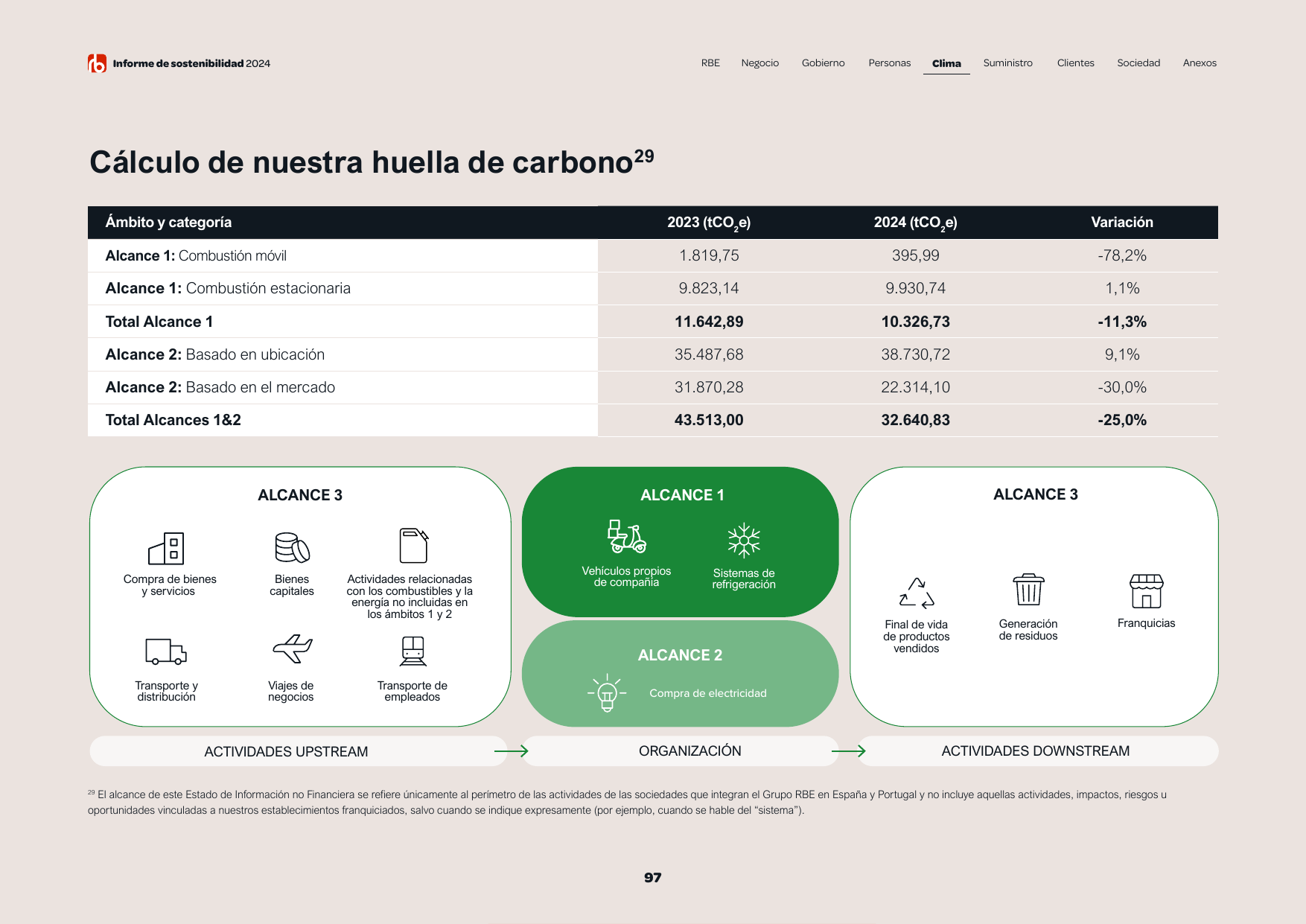Click the 2023 (tCO2e) column header
The width and height of the screenshot is (1306, 924).
(709, 223)
